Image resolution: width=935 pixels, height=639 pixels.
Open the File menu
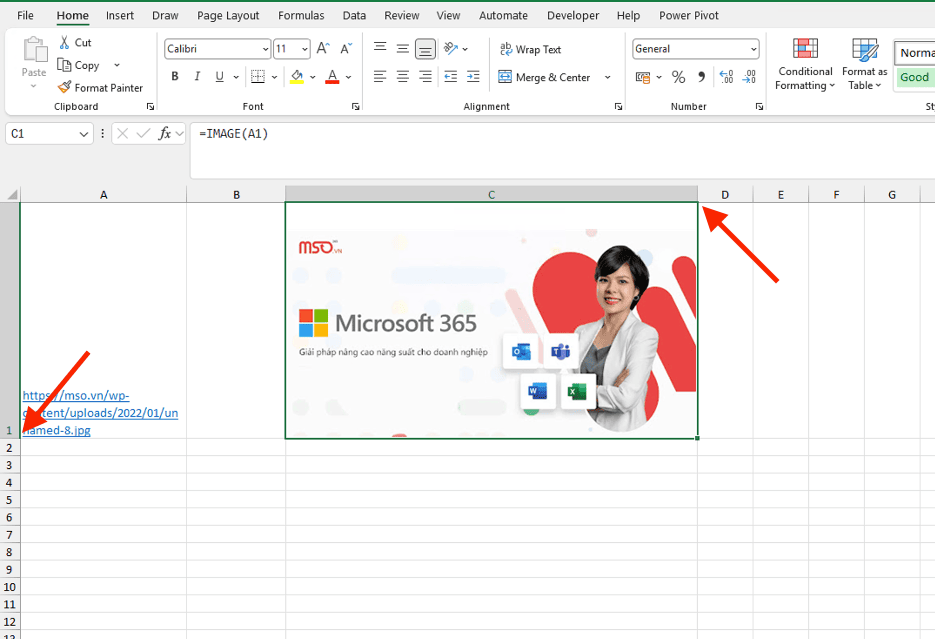(x=25, y=15)
